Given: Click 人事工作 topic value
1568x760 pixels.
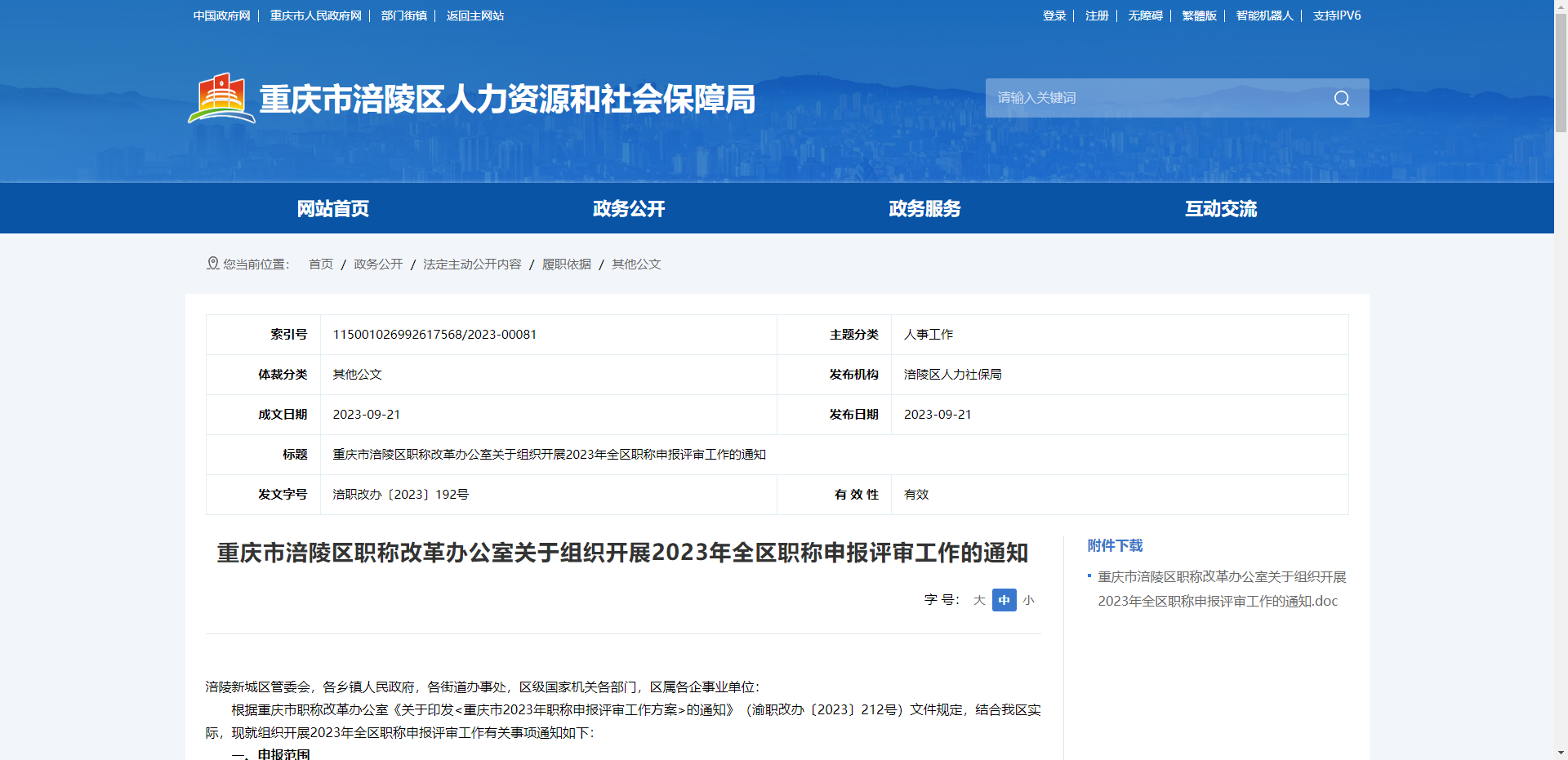Looking at the screenshot, I should point(929,335).
